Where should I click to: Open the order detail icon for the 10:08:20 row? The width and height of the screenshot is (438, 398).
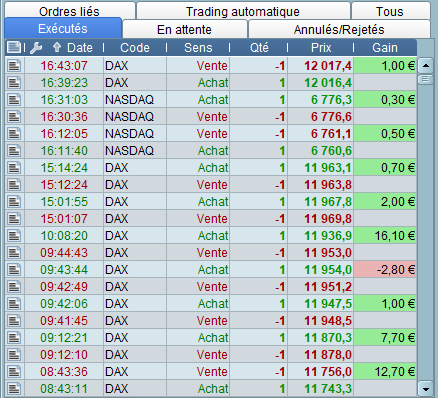coord(14,236)
